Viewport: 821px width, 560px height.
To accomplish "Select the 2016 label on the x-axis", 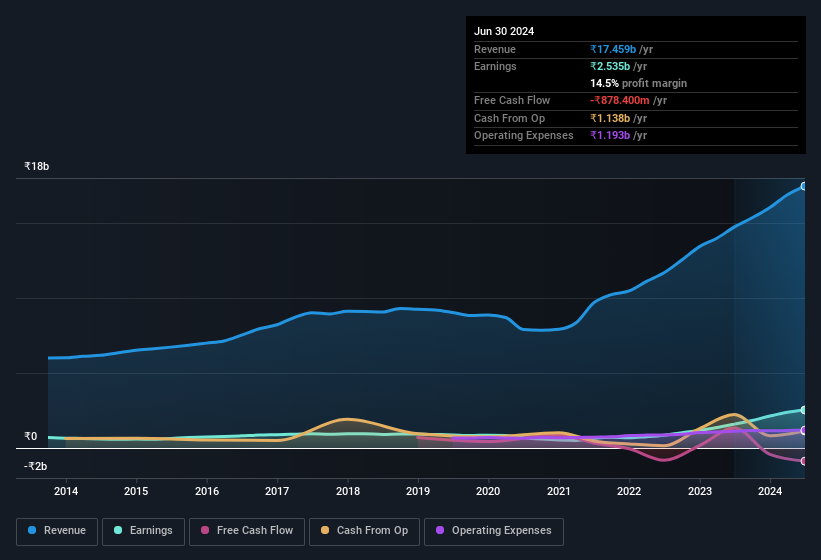I will (x=207, y=491).
